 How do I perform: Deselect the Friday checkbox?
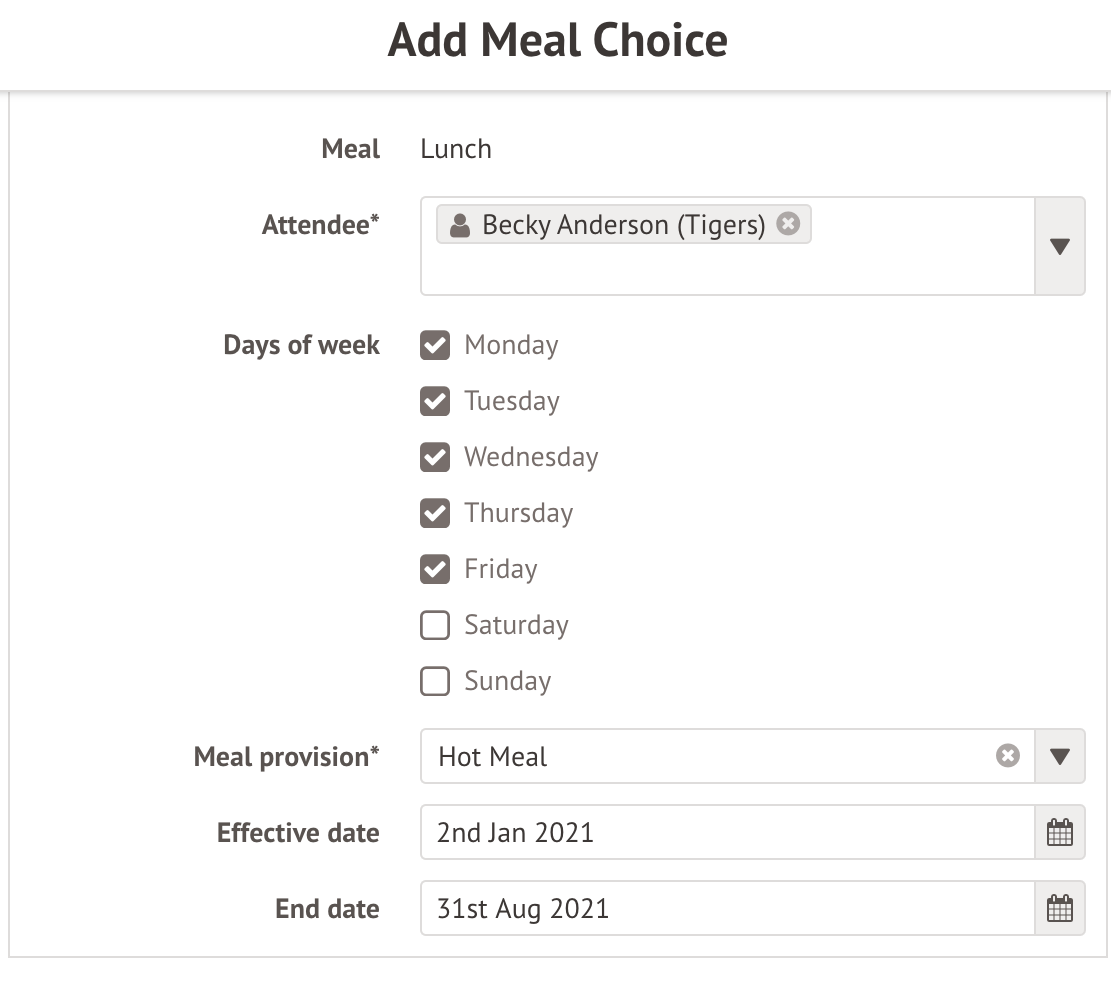[435, 570]
